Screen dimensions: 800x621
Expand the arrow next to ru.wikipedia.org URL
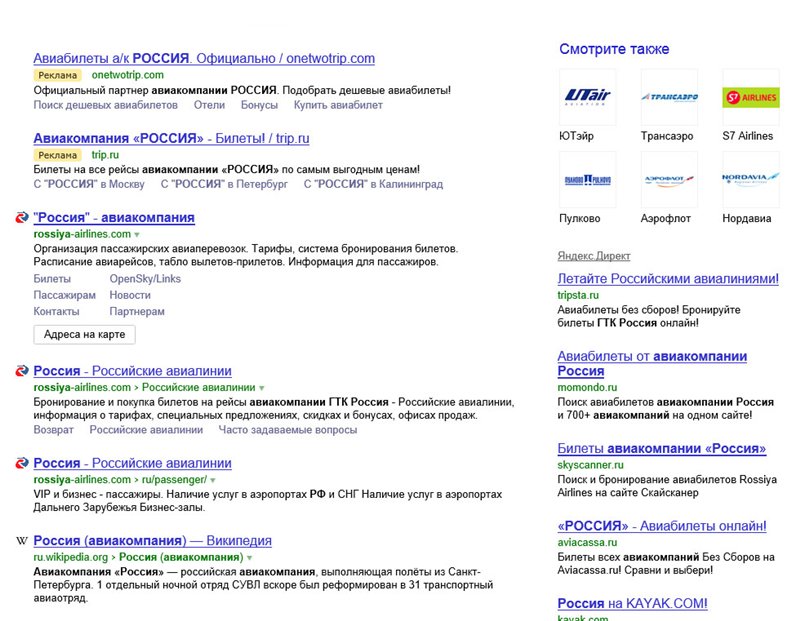pyautogui.click(x=248, y=557)
